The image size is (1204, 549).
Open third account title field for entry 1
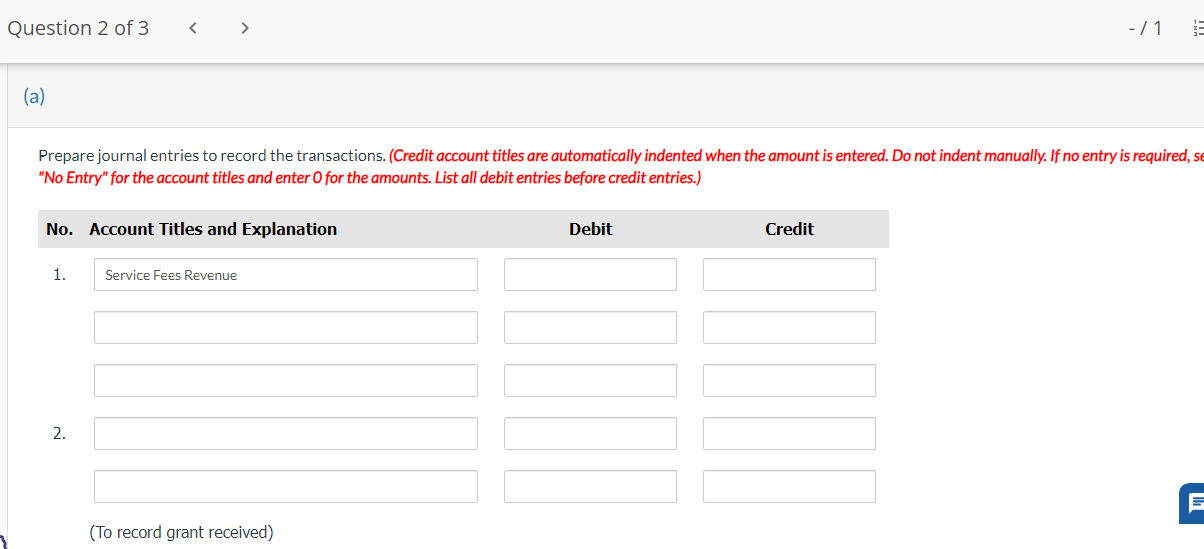286,381
